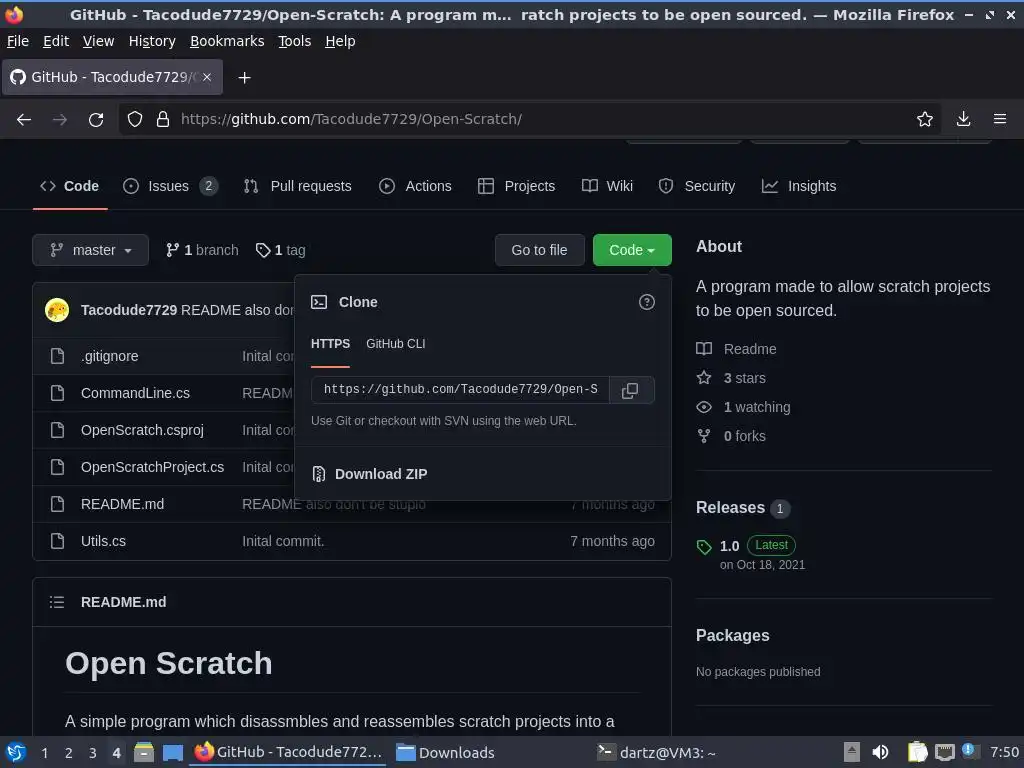Select the Code repository tab
Image resolution: width=1024 pixels, height=768 pixels.
70,187
